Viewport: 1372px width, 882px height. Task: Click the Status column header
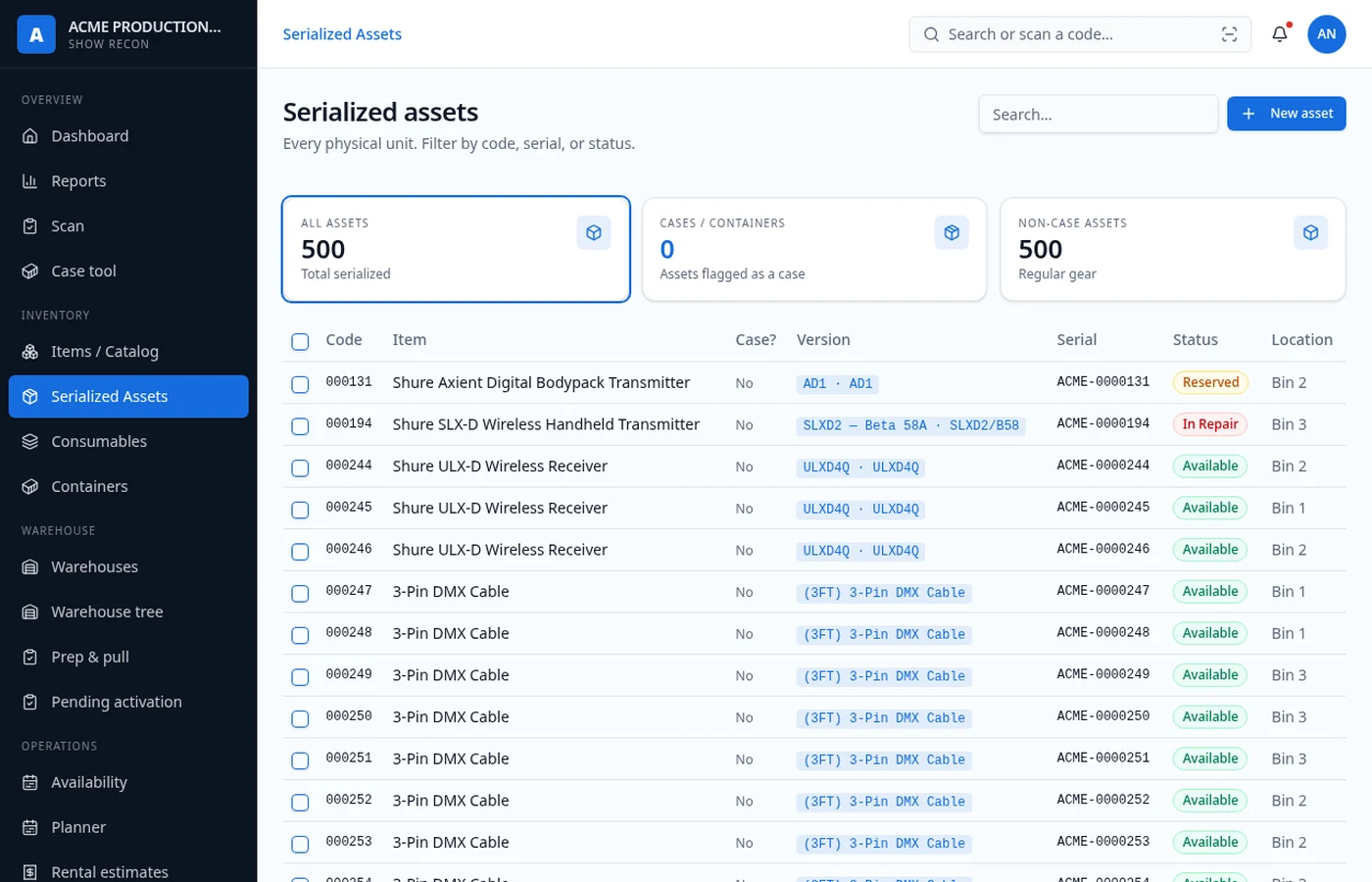tap(1196, 340)
